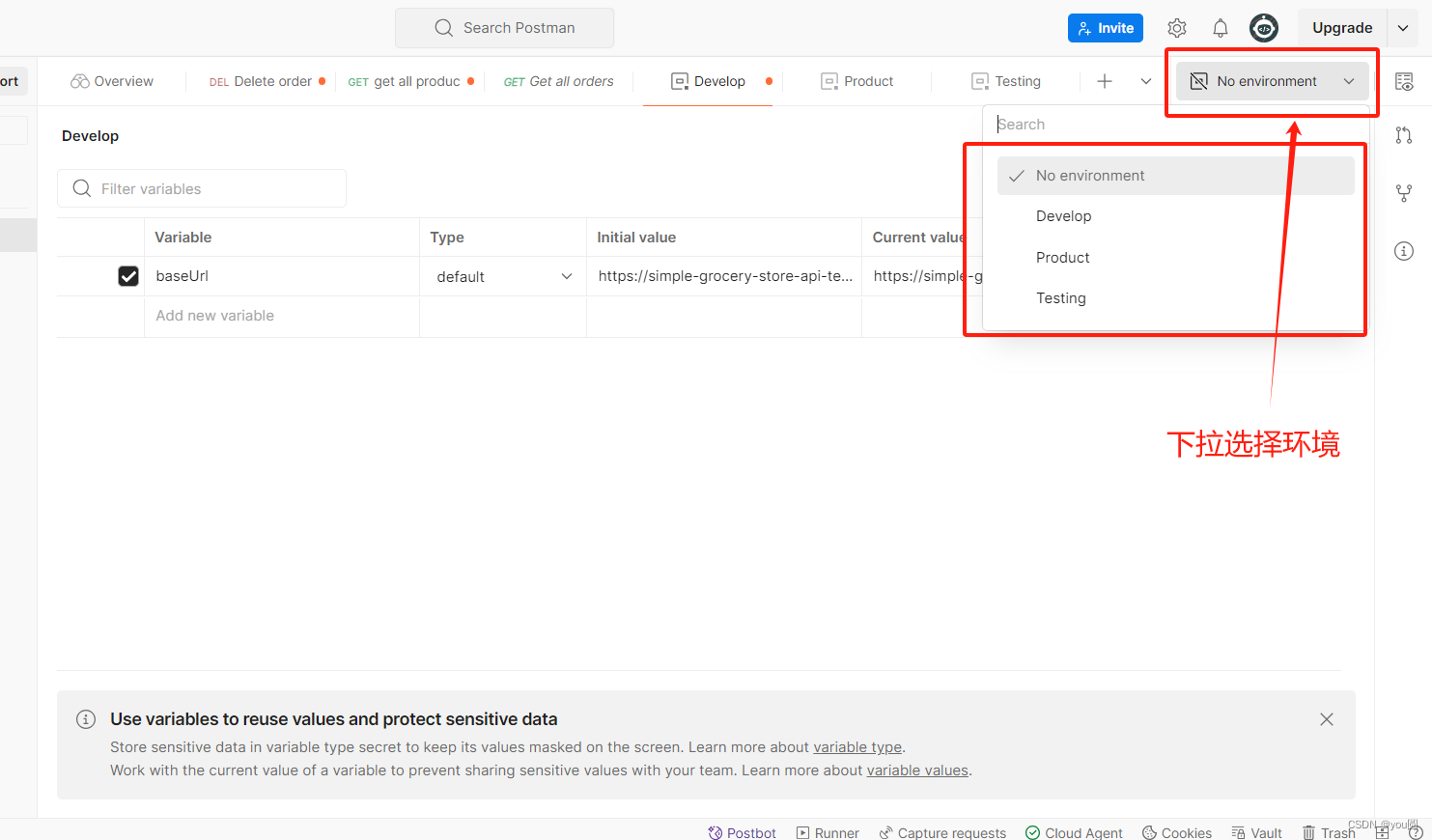Open the user avatar menu
This screenshot has height=840, width=1432.
(1264, 28)
